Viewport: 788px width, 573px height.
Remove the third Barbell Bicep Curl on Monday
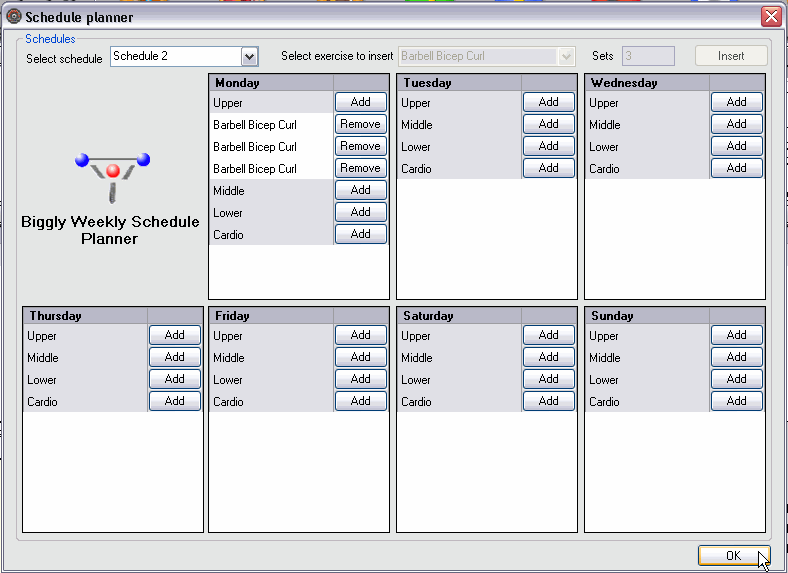click(x=360, y=168)
